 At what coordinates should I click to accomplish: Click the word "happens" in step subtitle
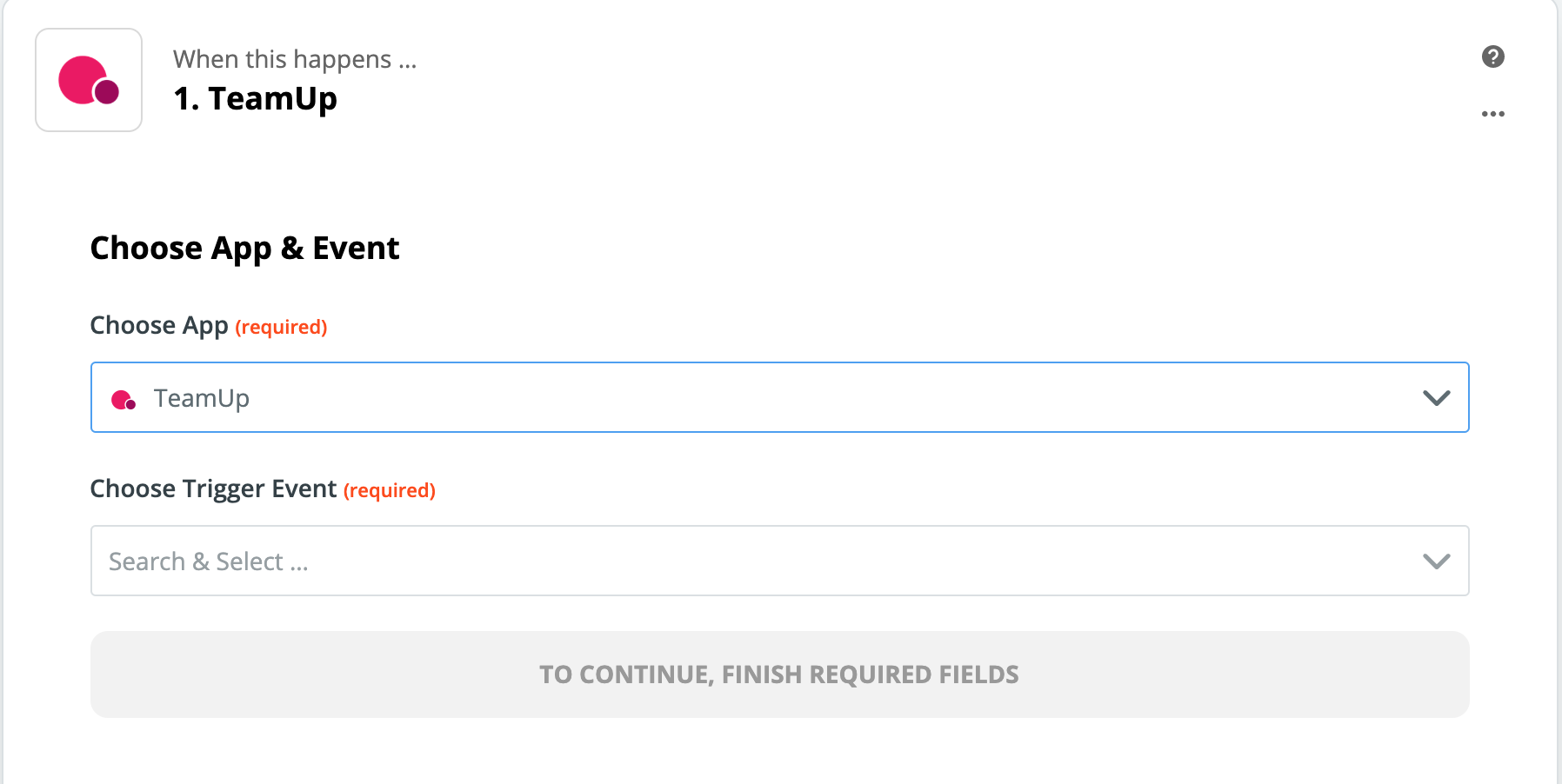tap(342, 59)
